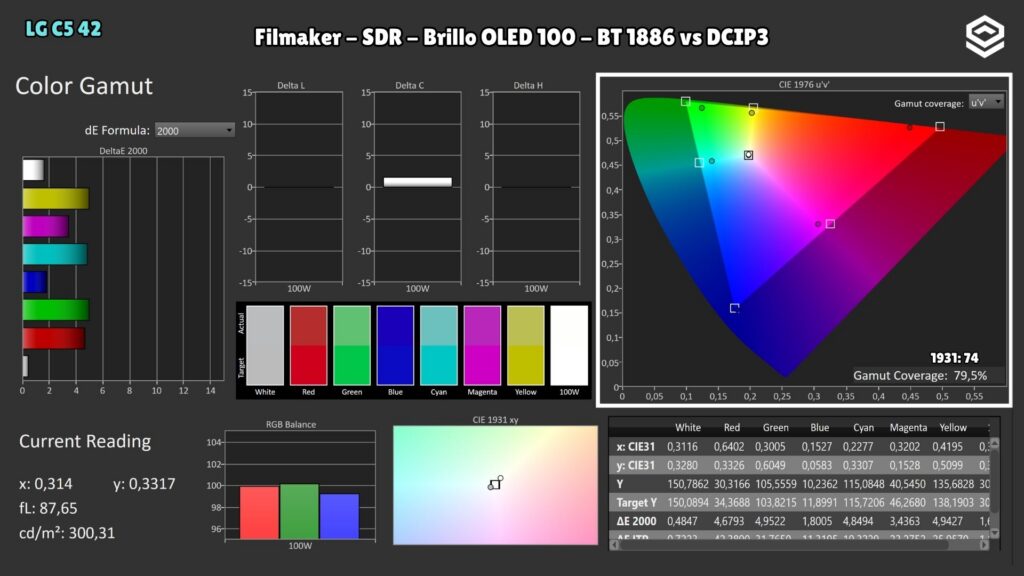The image size is (1024, 576).
Task: Click the cell value 0,4847
Action: pyautogui.click(x=682, y=521)
